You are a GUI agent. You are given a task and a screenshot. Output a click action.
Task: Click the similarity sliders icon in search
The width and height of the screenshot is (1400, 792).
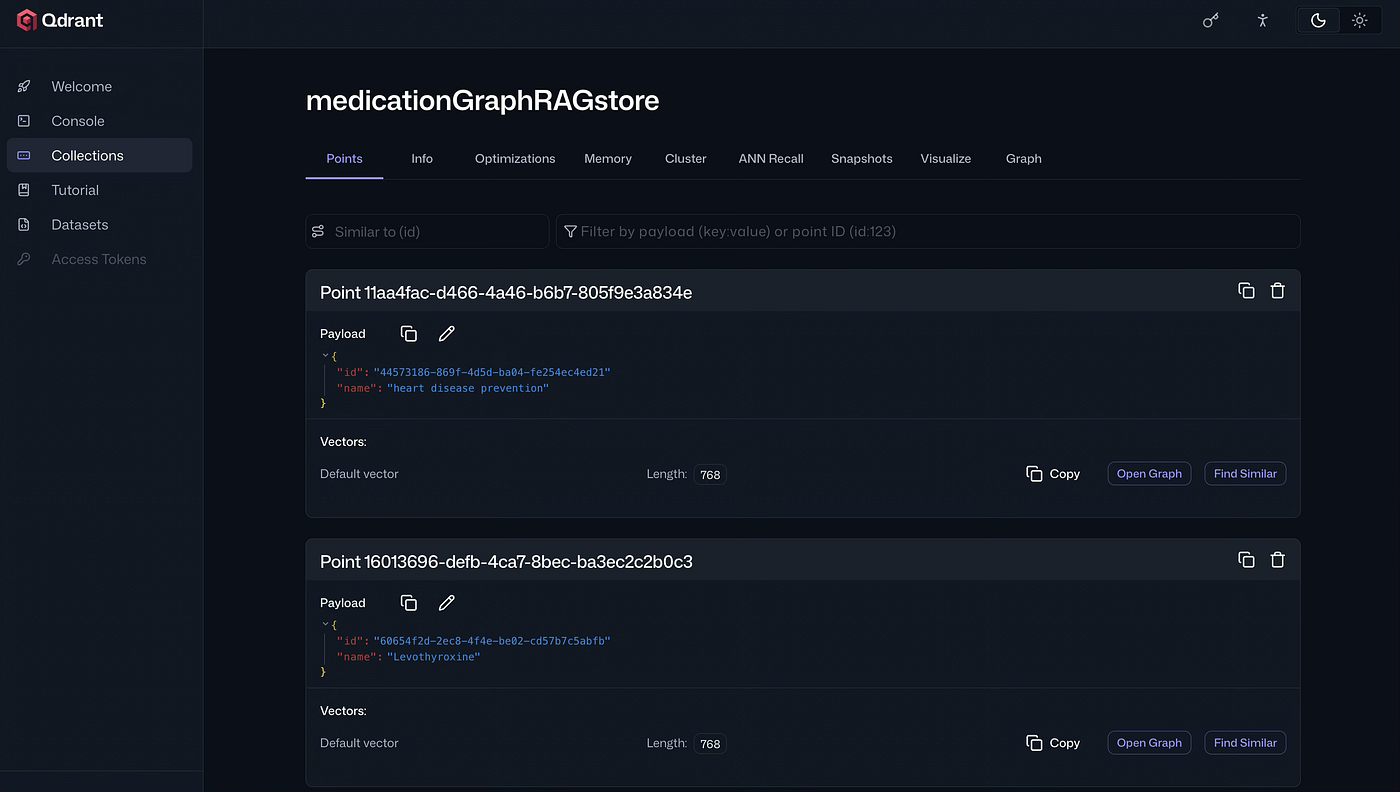click(x=318, y=231)
